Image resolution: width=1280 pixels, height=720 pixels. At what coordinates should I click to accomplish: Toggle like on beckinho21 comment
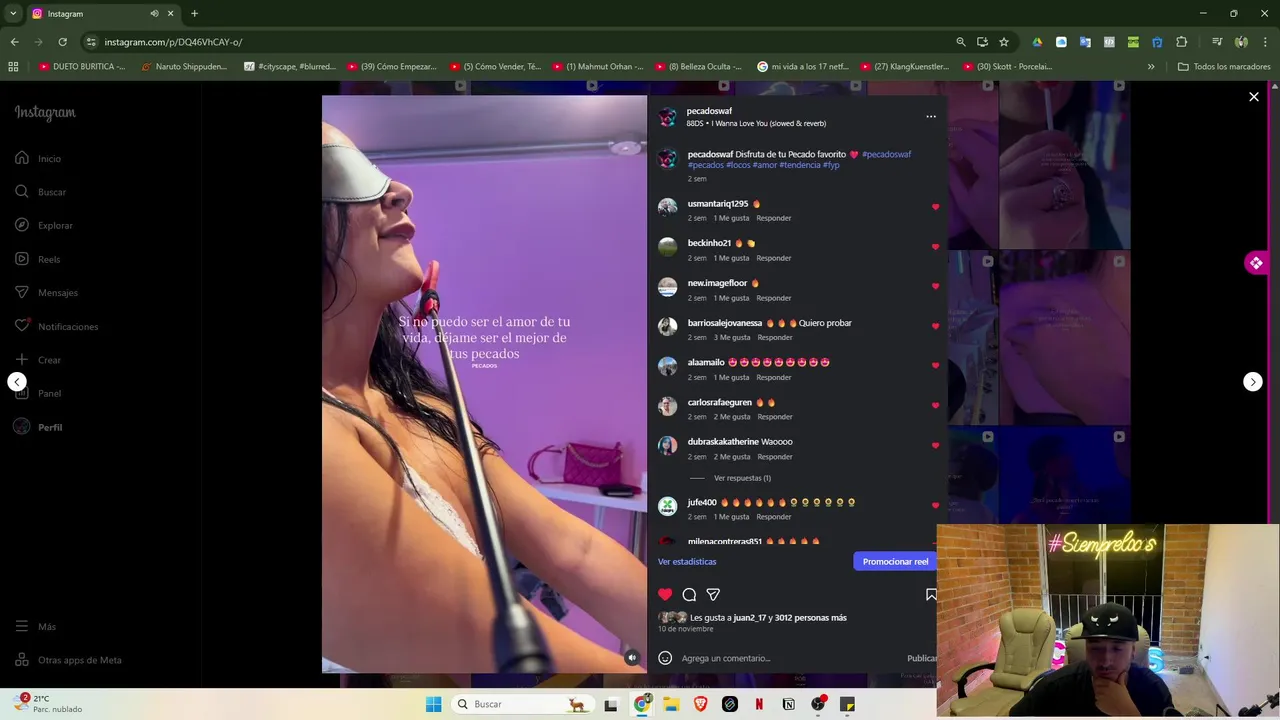[x=935, y=246]
